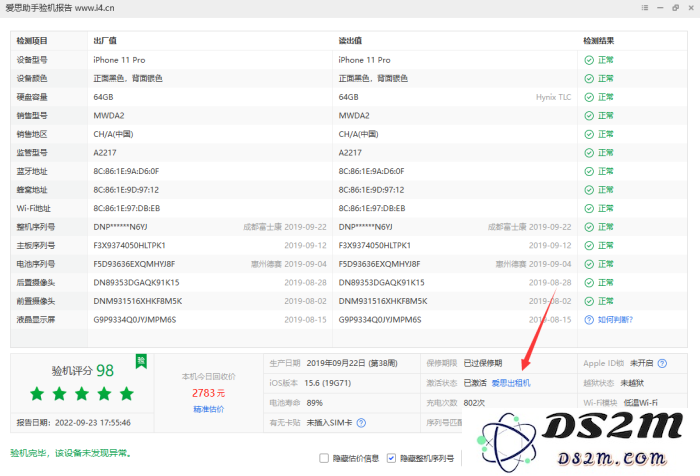This screenshot has width=700, height=476.
Task: Open the list menu icon in title bar
Action: [x=645, y=8]
